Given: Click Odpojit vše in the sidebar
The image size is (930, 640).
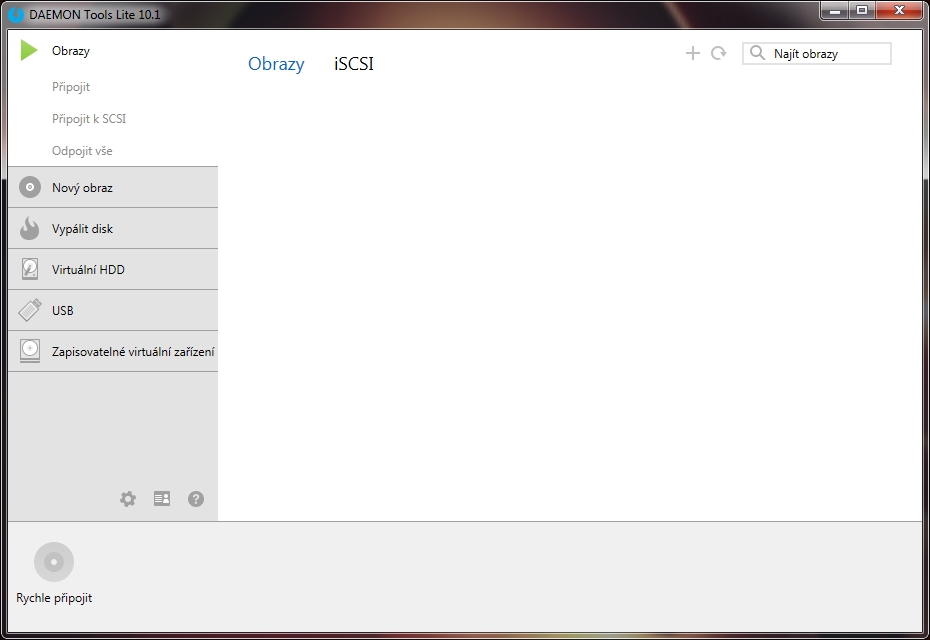Looking at the screenshot, I should point(82,151).
